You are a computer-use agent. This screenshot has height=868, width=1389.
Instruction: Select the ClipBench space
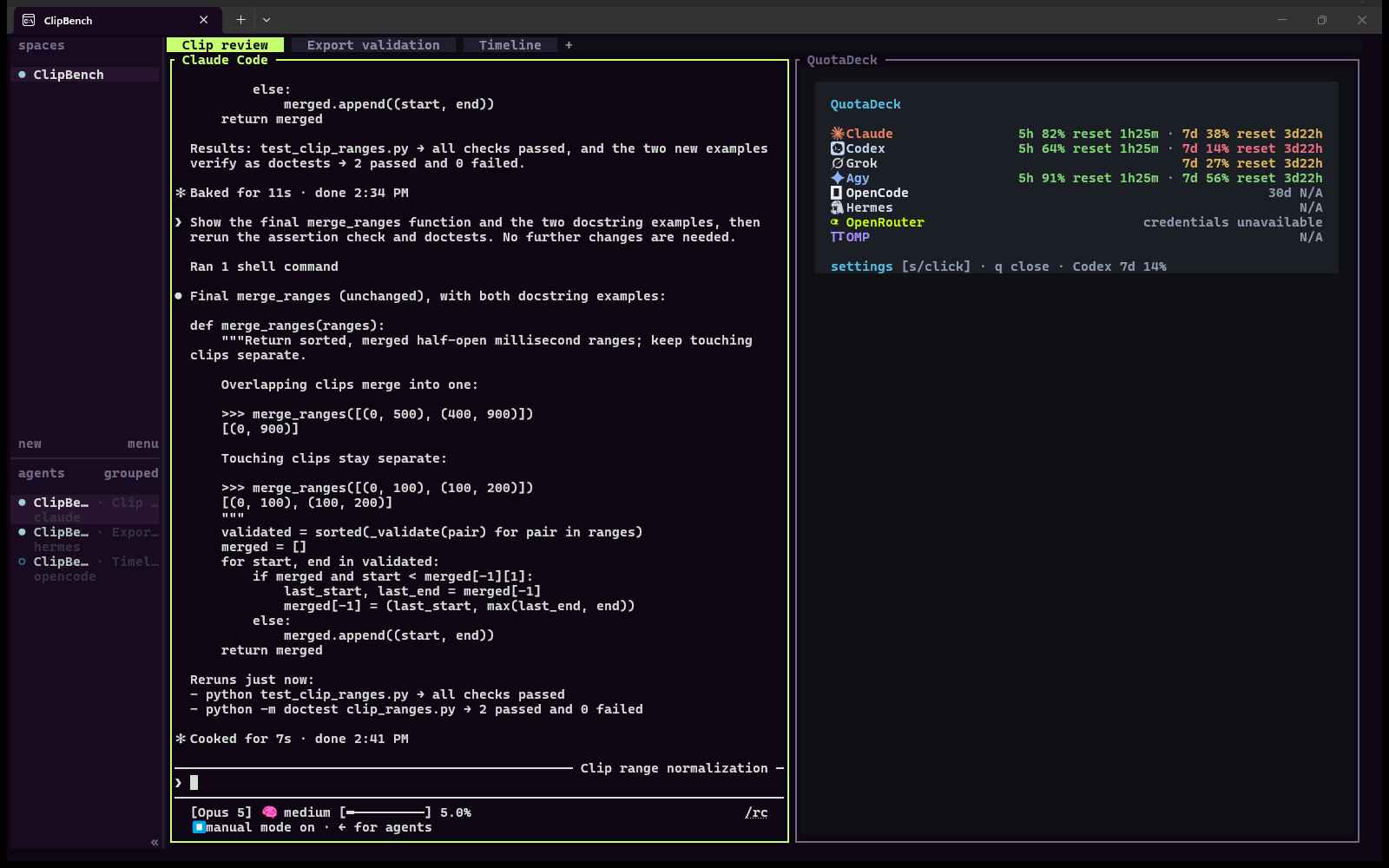(84, 75)
